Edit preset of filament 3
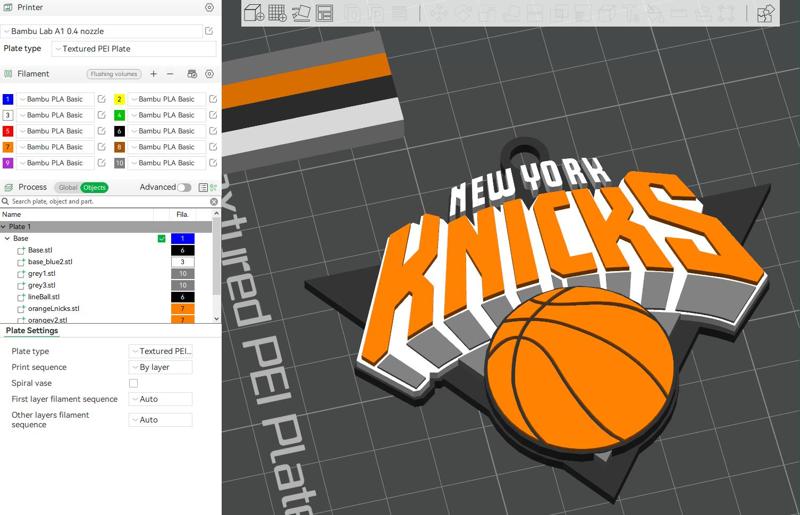The image size is (800, 515). click(102, 115)
